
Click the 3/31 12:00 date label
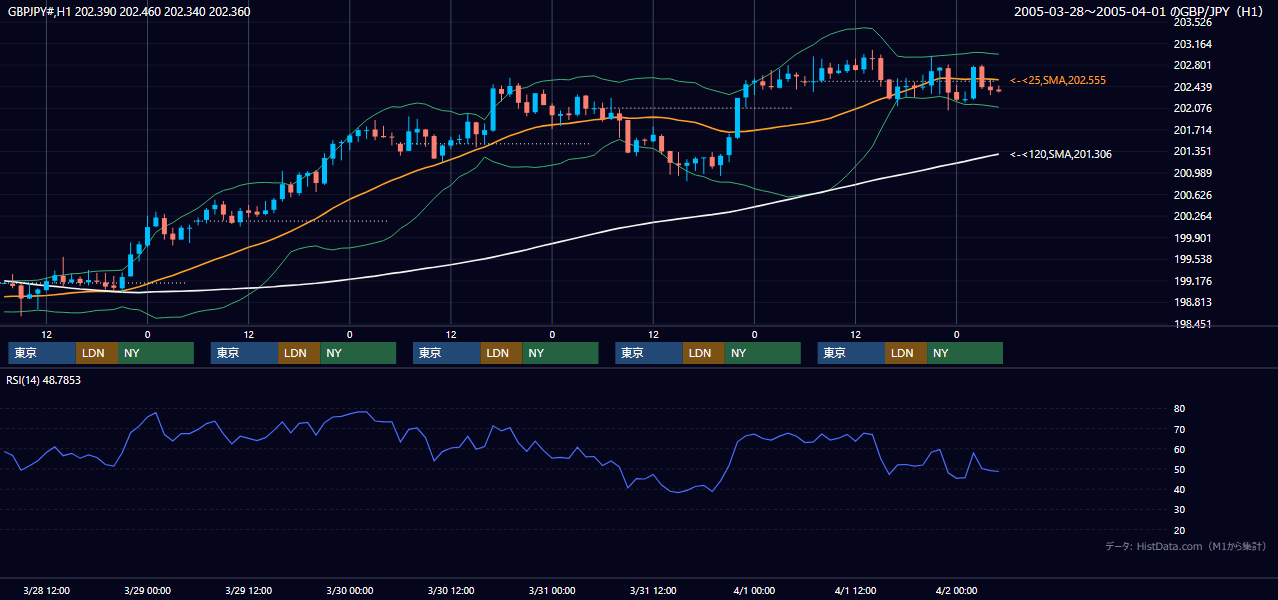tap(653, 590)
